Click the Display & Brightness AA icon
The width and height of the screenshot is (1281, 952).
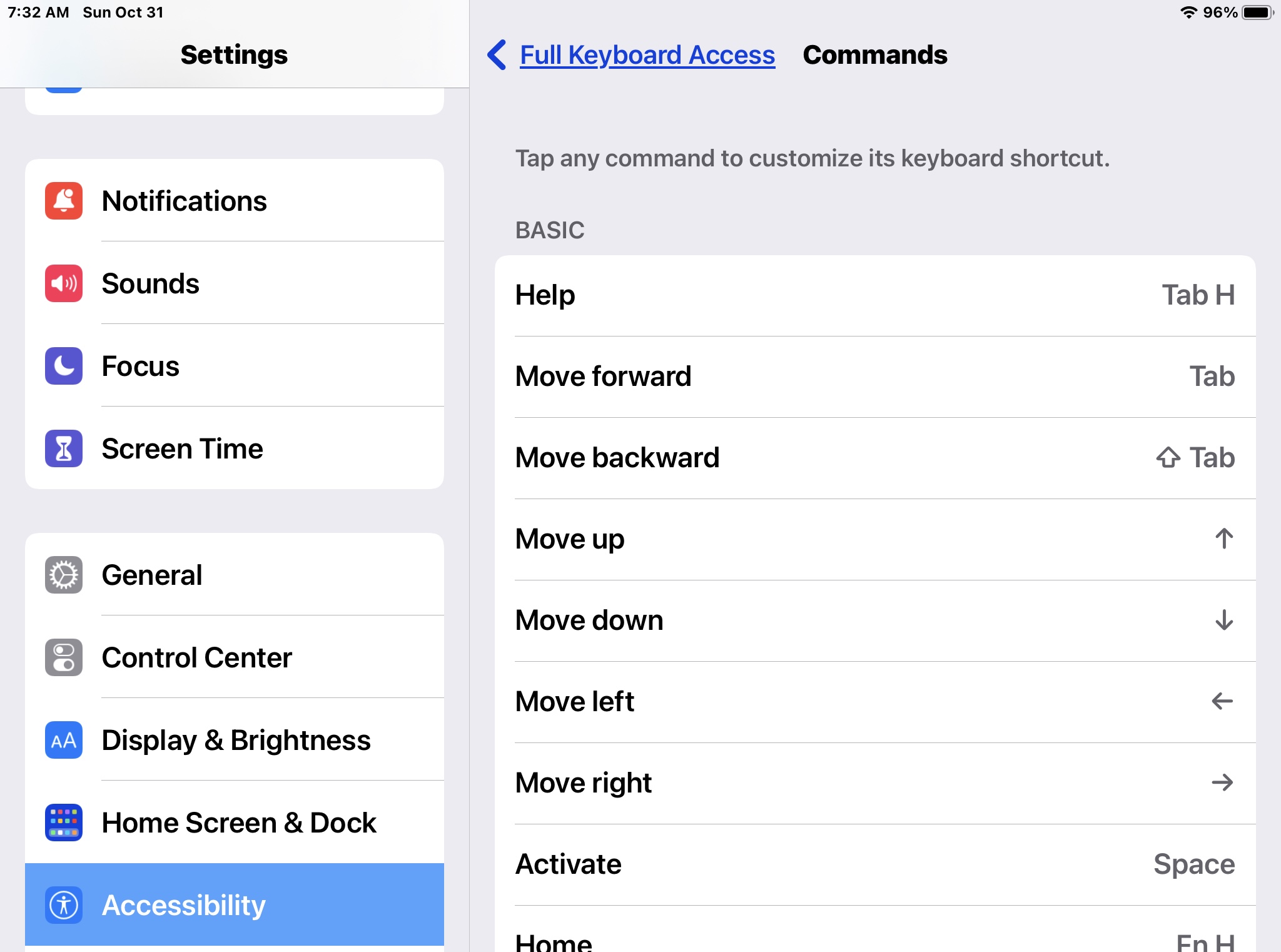coord(63,740)
